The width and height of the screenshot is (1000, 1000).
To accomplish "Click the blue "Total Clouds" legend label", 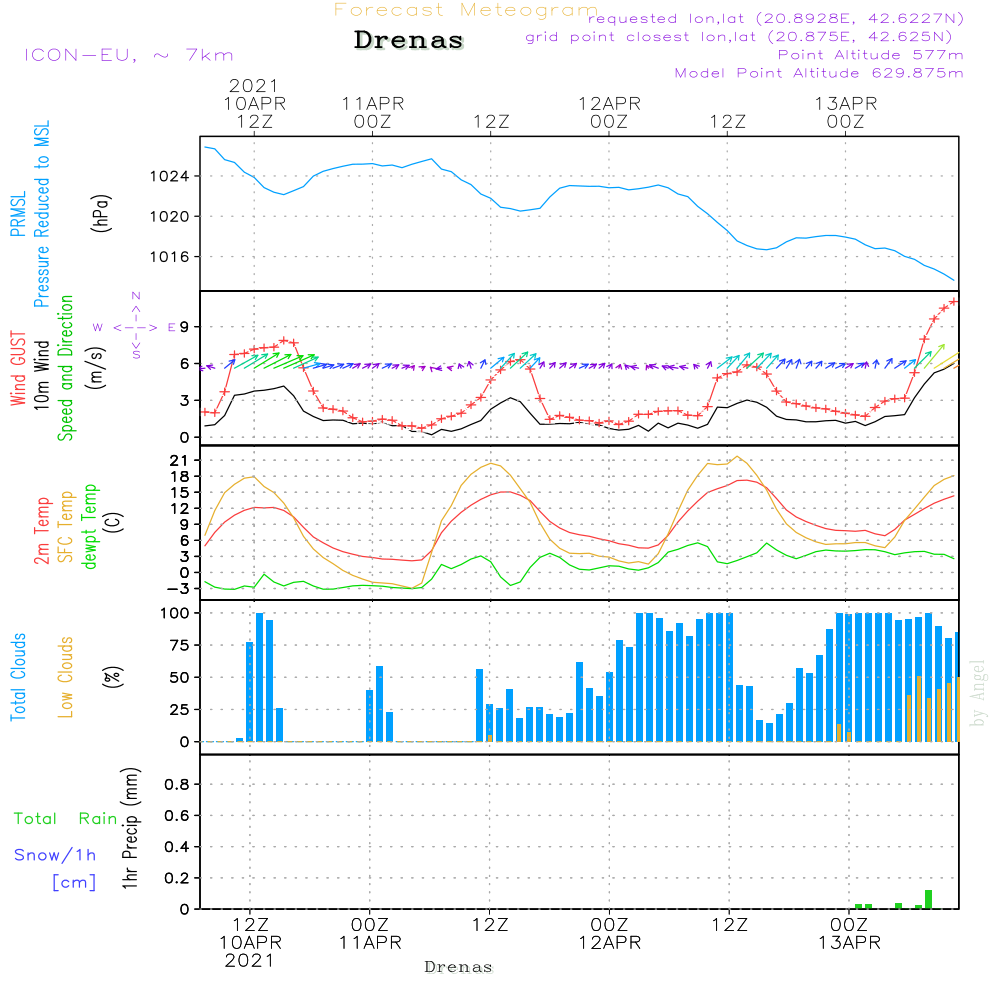I will (x=18, y=677).
